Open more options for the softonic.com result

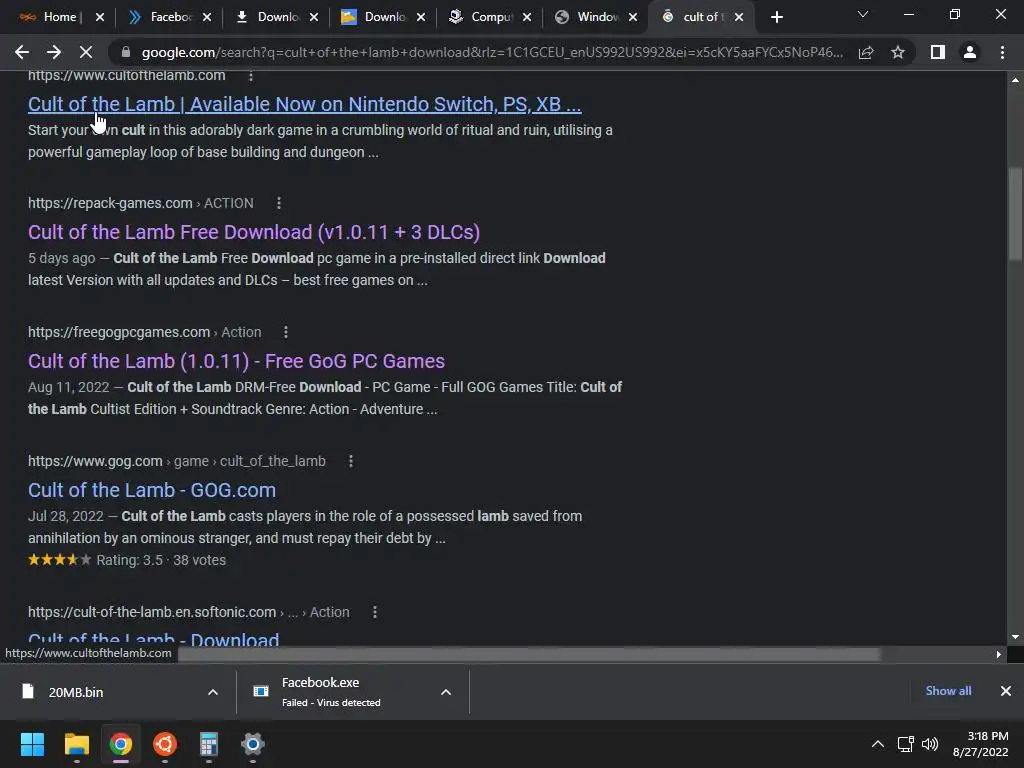[x=375, y=613]
